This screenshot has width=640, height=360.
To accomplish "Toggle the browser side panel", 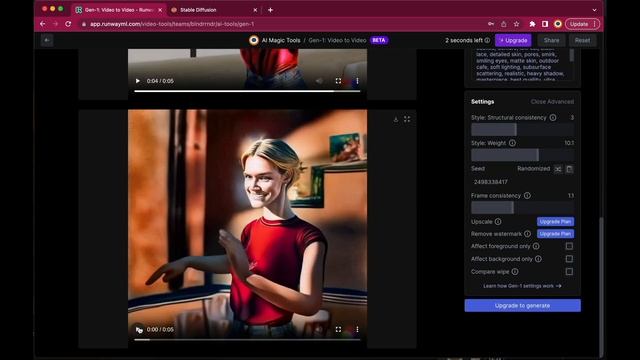I will (x=545, y=24).
